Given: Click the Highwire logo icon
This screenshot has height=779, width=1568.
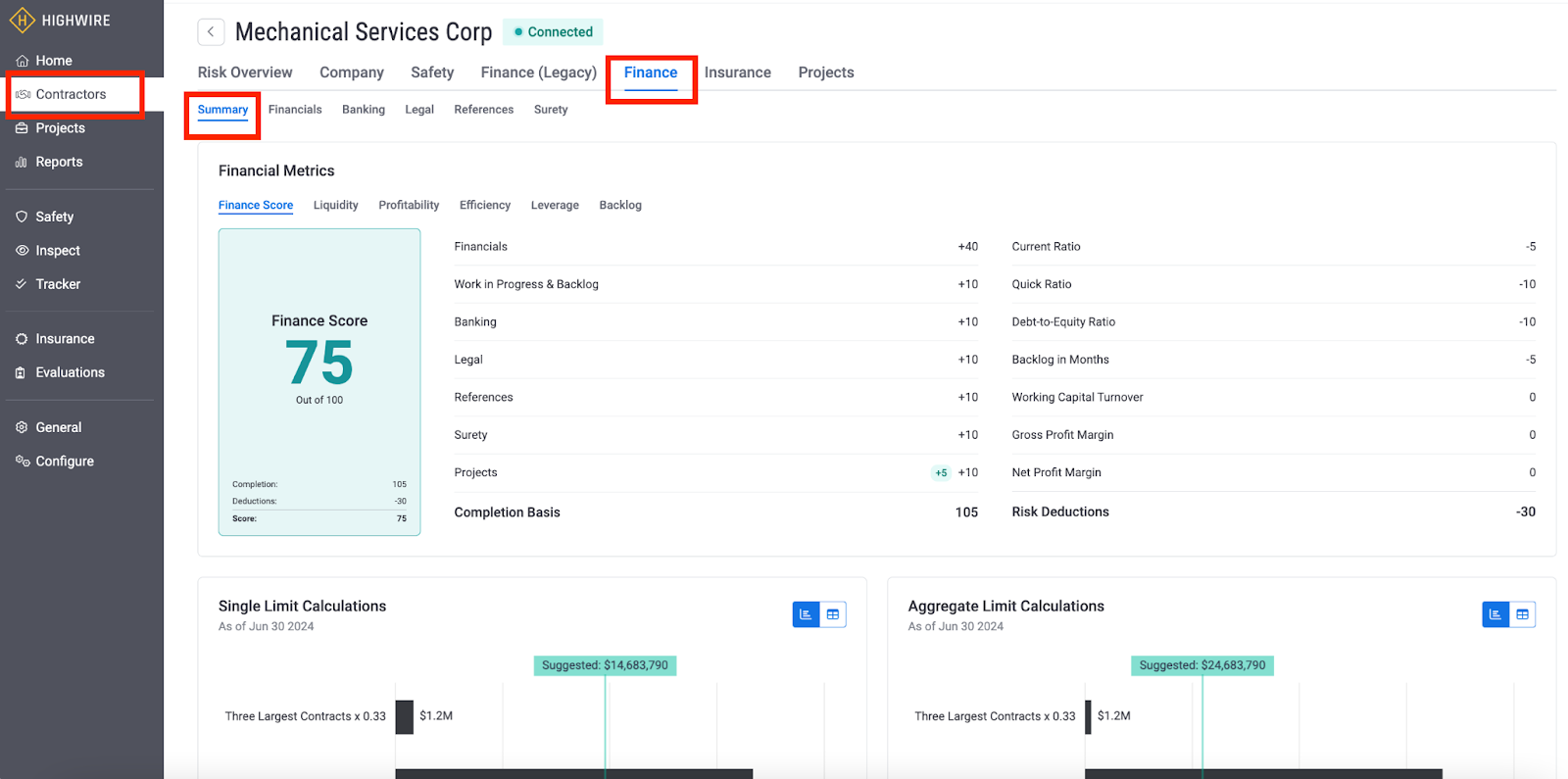Looking at the screenshot, I should click(22, 21).
